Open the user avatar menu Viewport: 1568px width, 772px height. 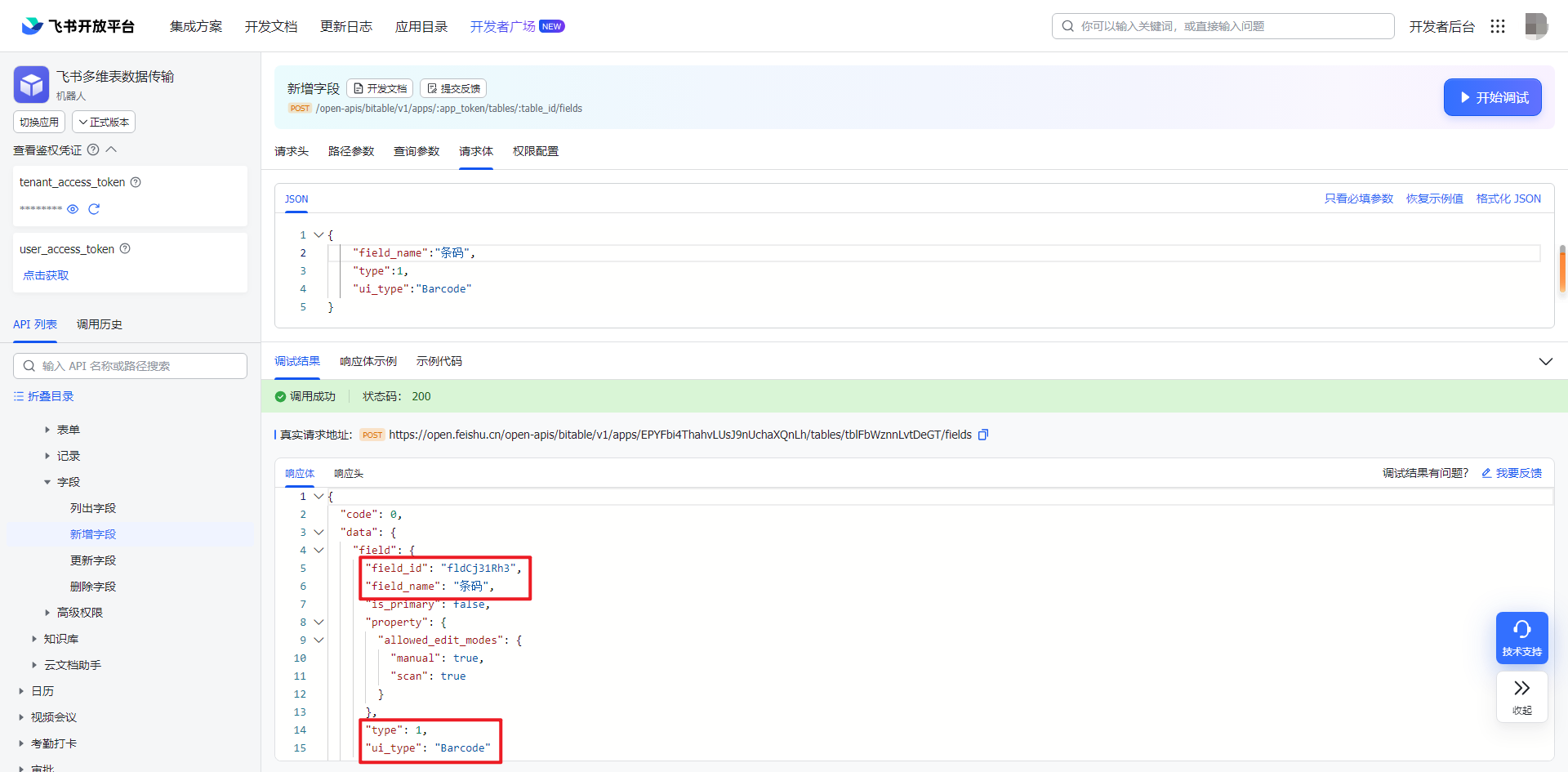1536,26
